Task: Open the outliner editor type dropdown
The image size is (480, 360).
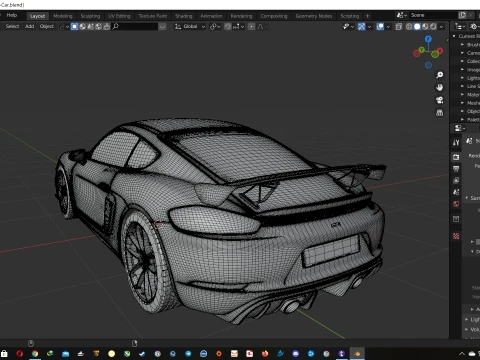Action: pyautogui.click(x=460, y=26)
